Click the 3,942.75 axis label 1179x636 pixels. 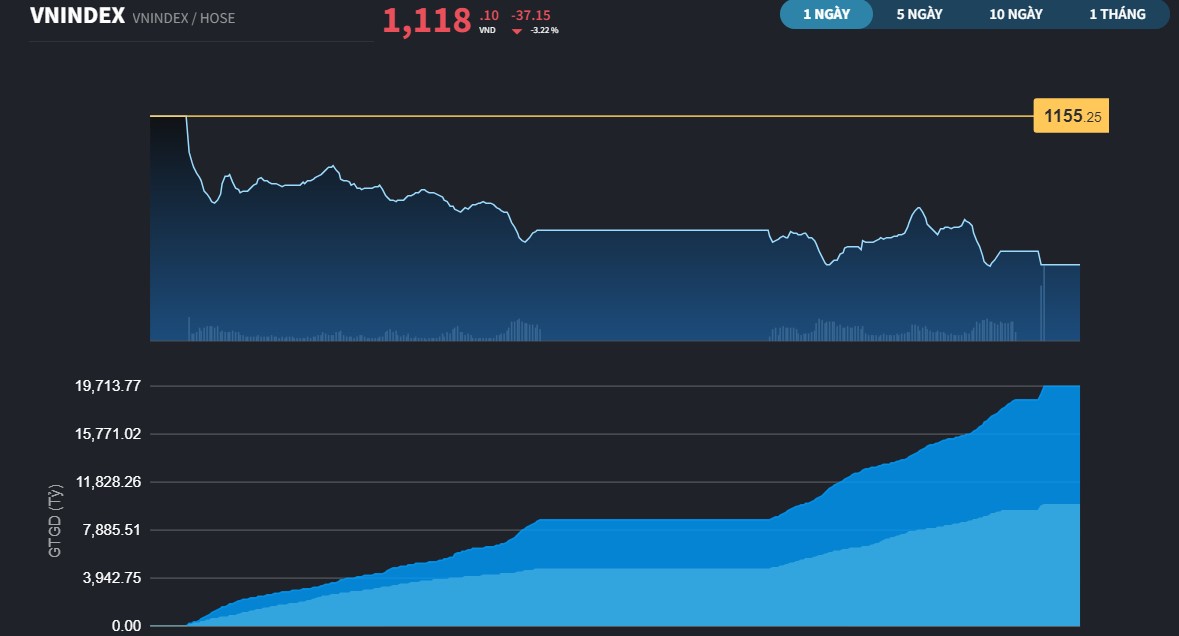click(x=111, y=578)
